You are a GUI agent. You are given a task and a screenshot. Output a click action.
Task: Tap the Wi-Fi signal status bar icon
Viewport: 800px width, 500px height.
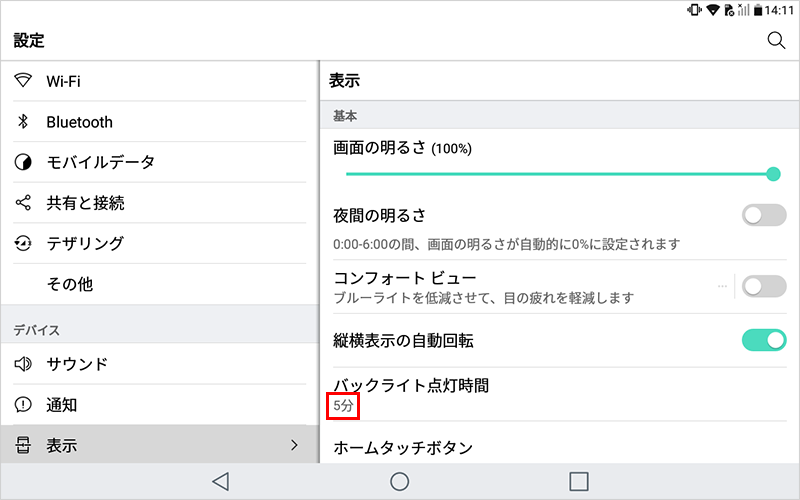pos(713,10)
